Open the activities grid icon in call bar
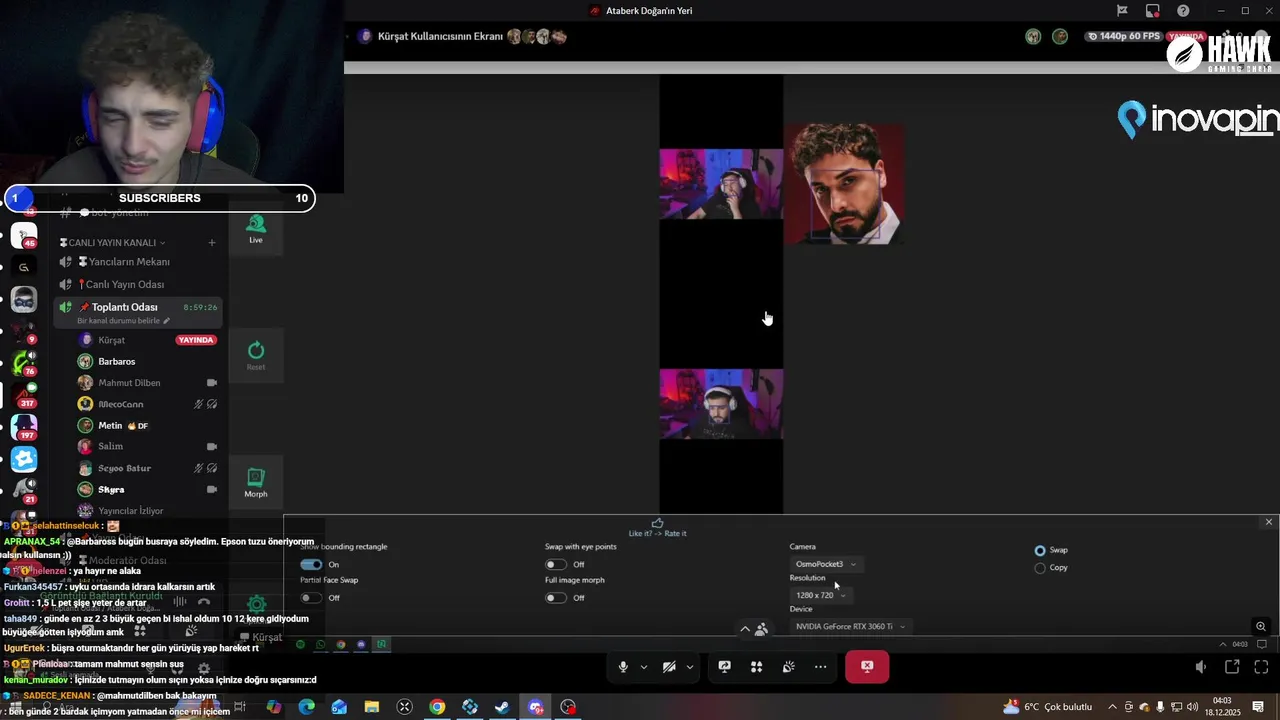 757,667
